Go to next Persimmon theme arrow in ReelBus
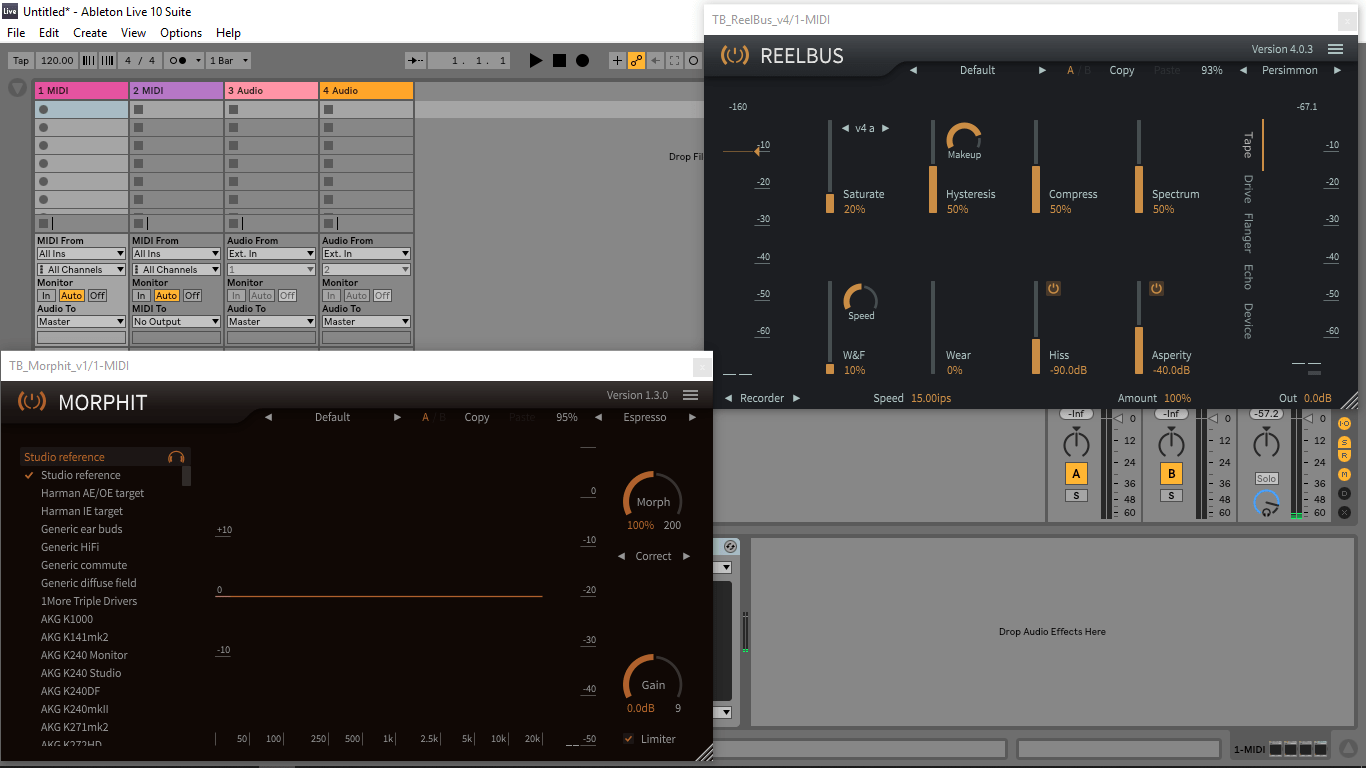Screen dimensions: 1366x768 [x=1340, y=71]
